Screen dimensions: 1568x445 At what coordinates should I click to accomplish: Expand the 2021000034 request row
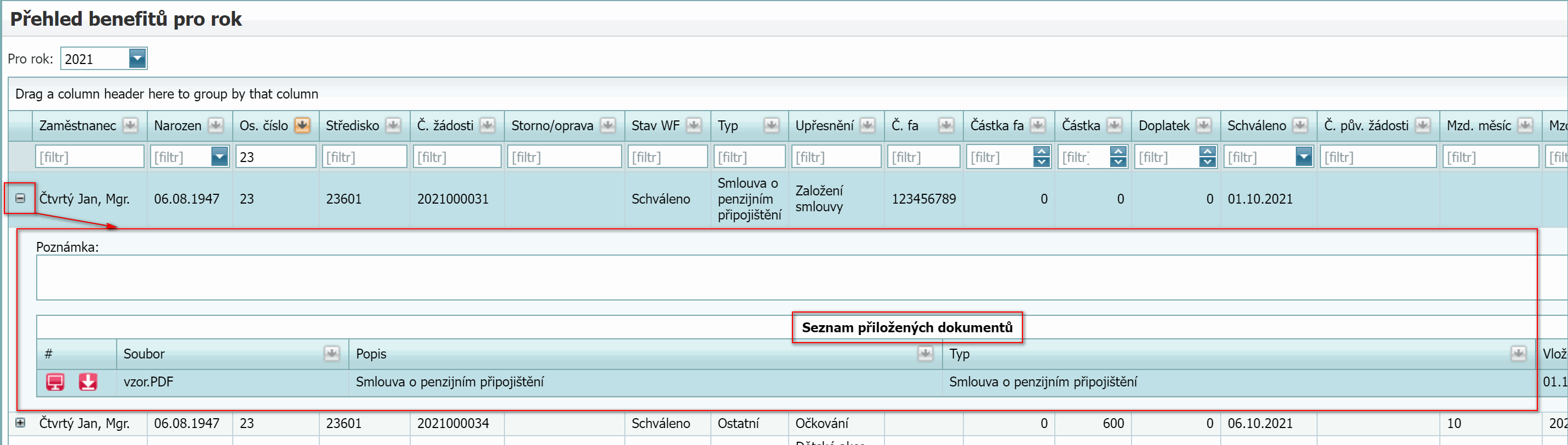[x=20, y=423]
